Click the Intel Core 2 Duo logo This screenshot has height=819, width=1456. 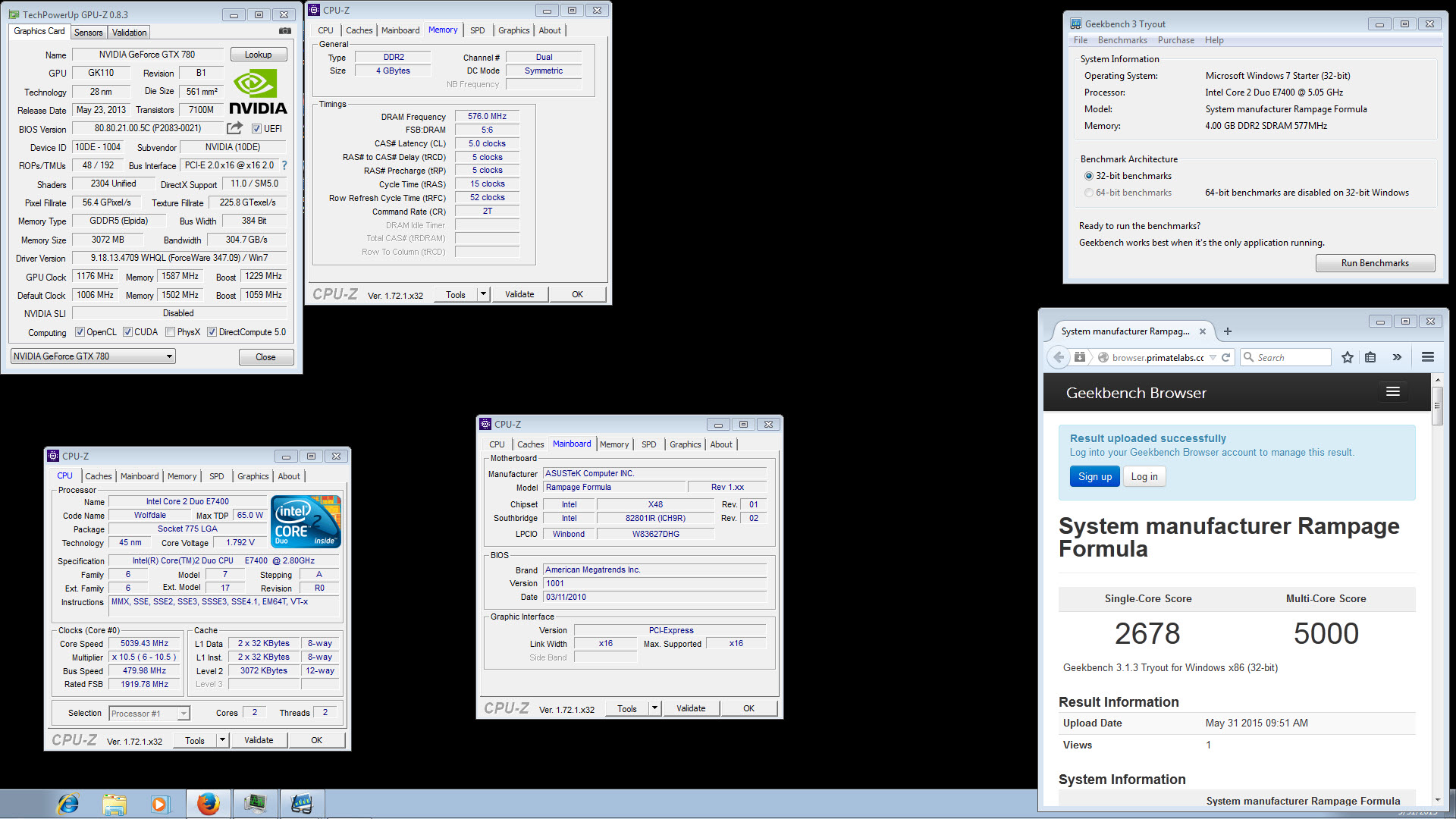306,521
